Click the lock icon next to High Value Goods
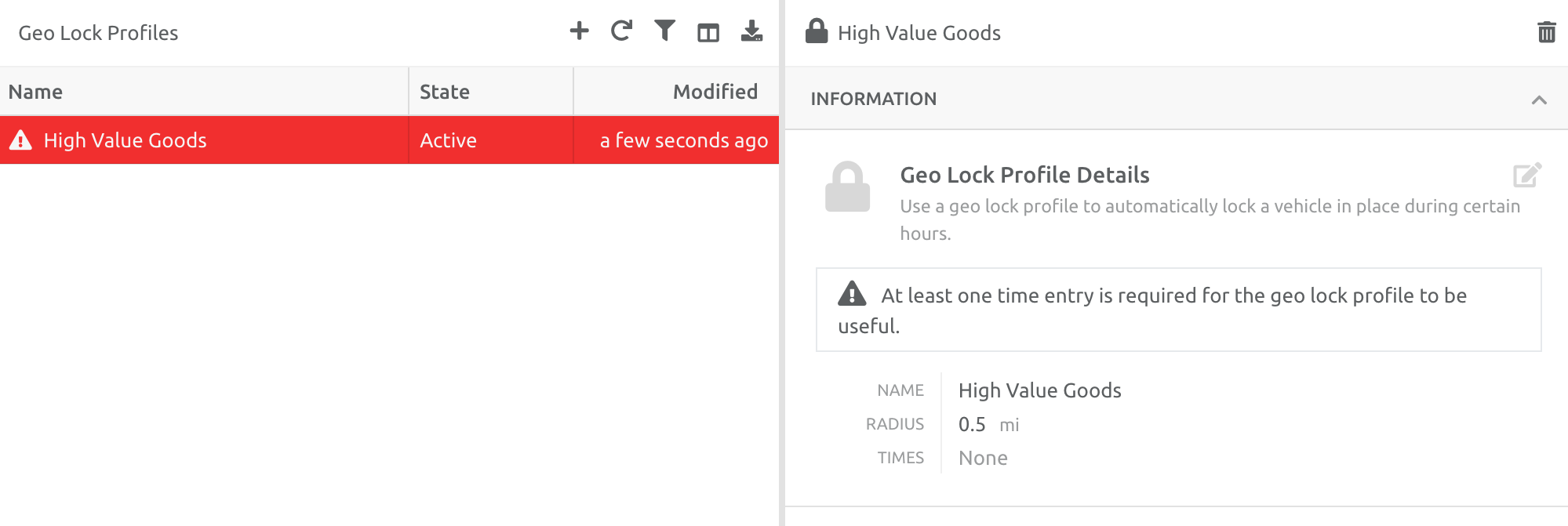1568x526 pixels. 817,32
